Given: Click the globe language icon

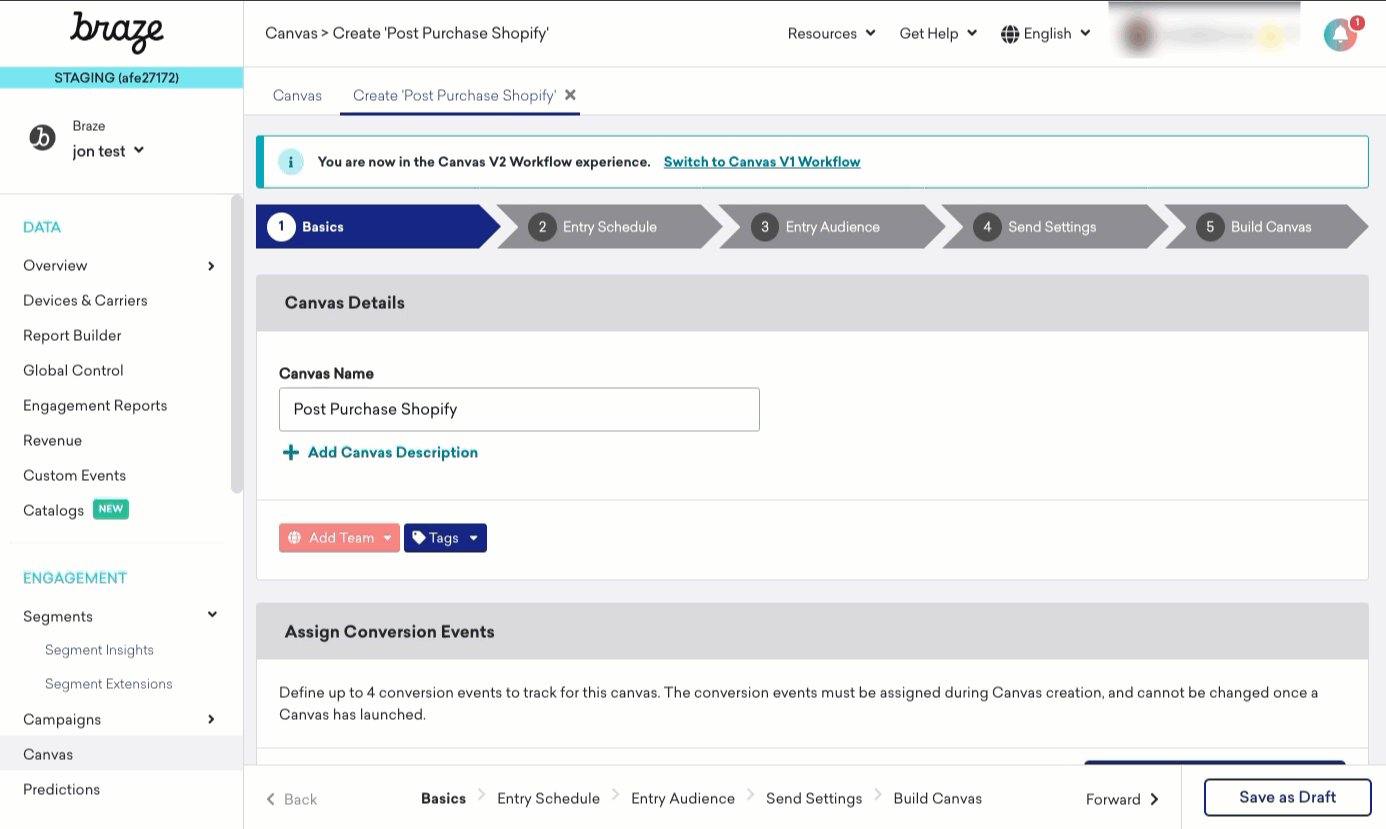Looking at the screenshot, I should coord(1010,34).
